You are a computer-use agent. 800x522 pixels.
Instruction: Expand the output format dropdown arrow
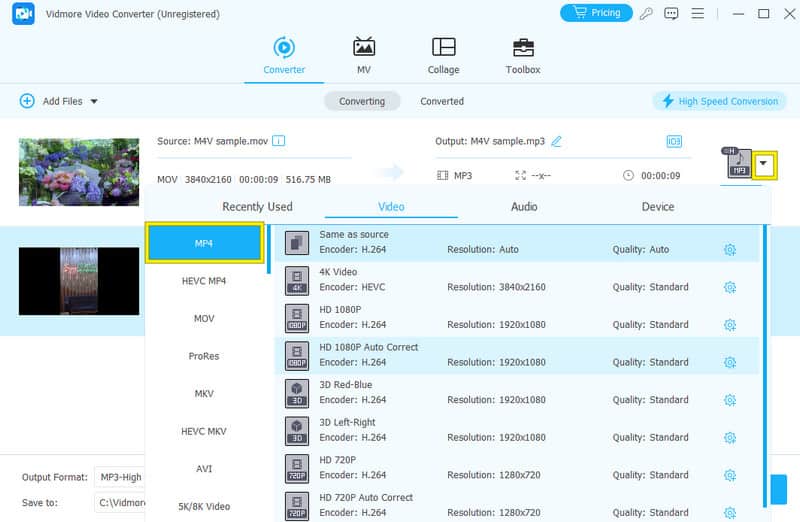764,163
